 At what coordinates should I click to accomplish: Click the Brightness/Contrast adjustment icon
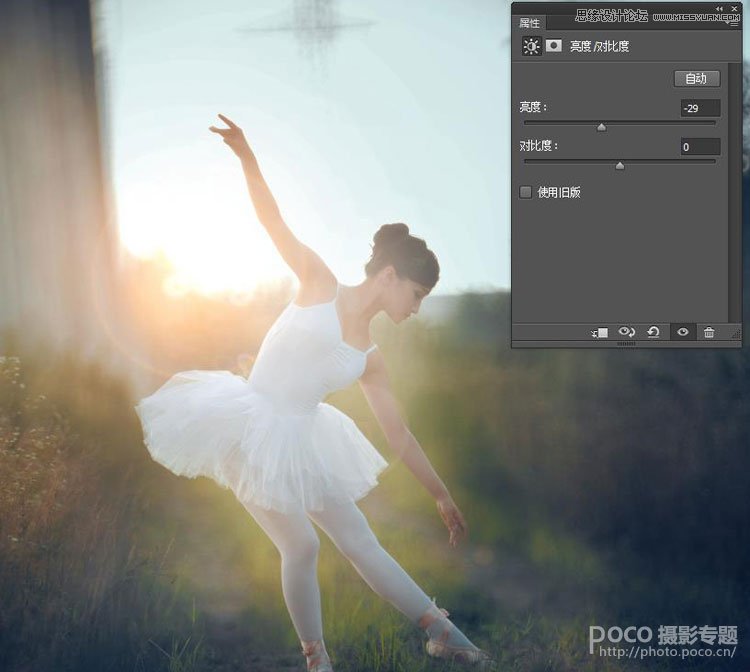coord(531,46)
